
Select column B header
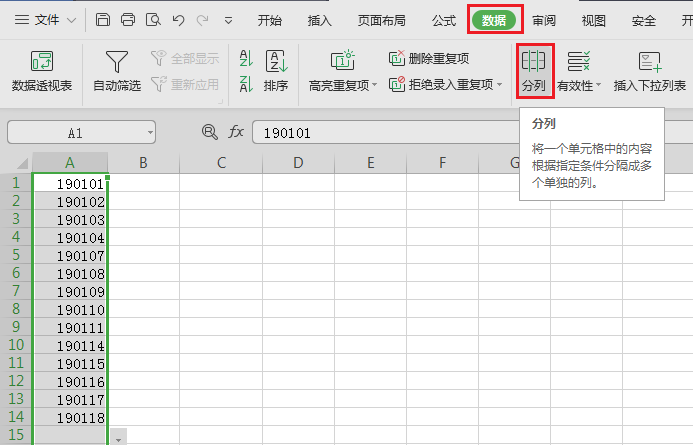click(x=143, y=163)
